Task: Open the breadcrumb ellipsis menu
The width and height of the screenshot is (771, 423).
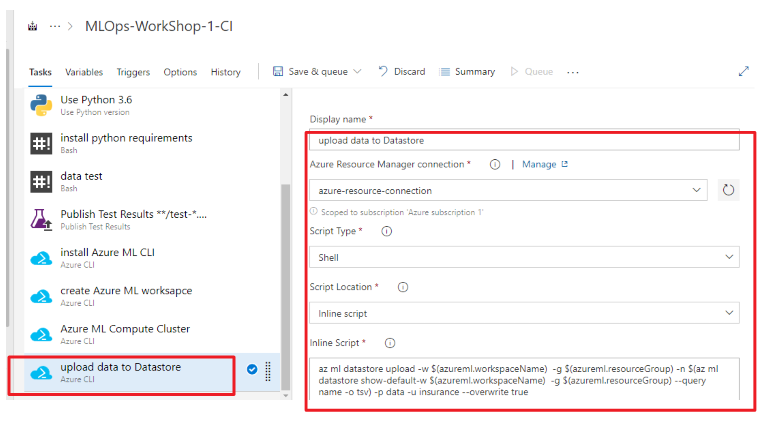Action: tap(55, 26)
